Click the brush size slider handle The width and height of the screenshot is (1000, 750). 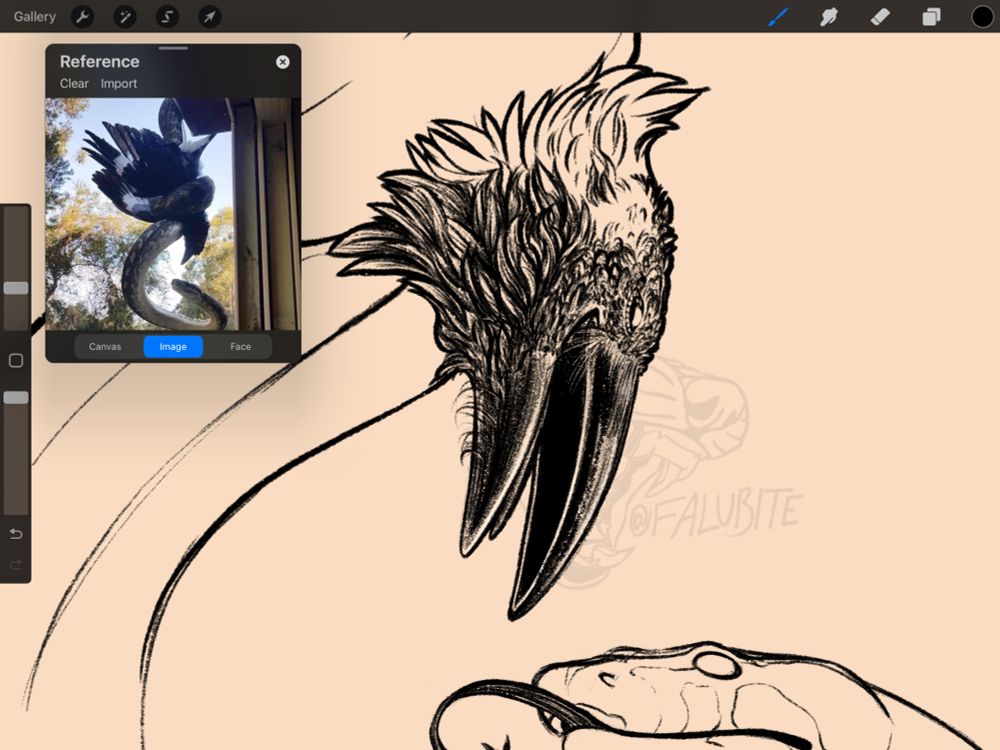tap(16, 288)
